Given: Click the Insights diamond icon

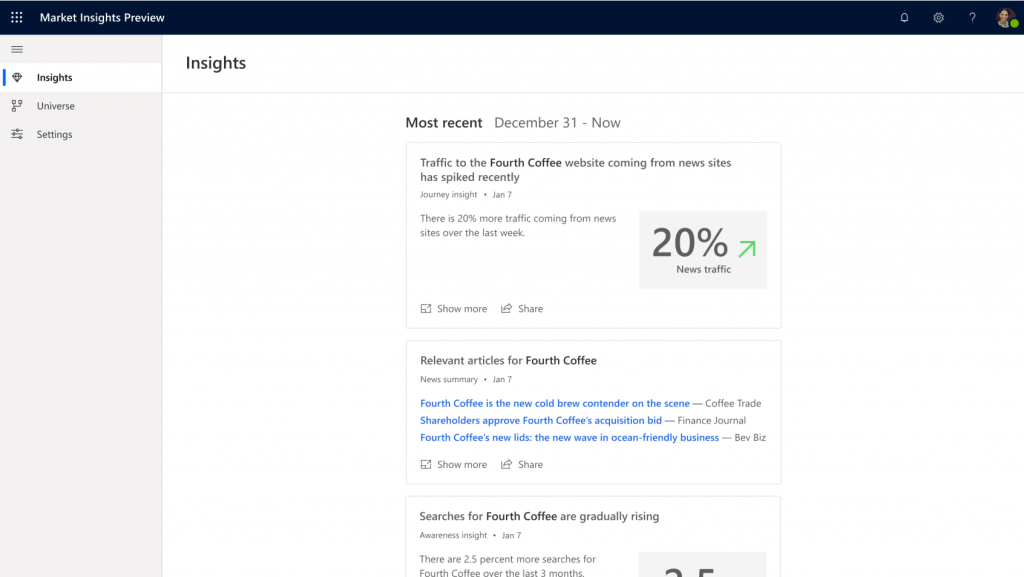Looking at the screenshot, I should point(17,78).
